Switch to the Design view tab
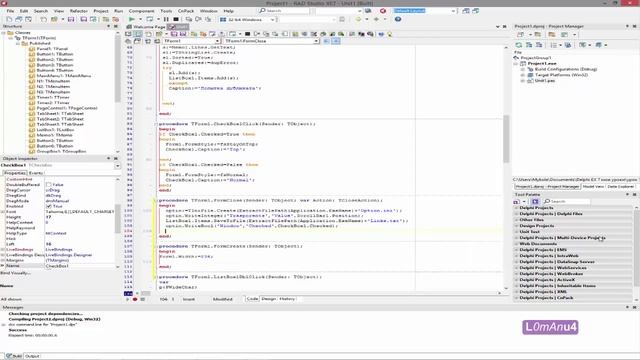Screen dimensions: 640x360 pos(268,299)
